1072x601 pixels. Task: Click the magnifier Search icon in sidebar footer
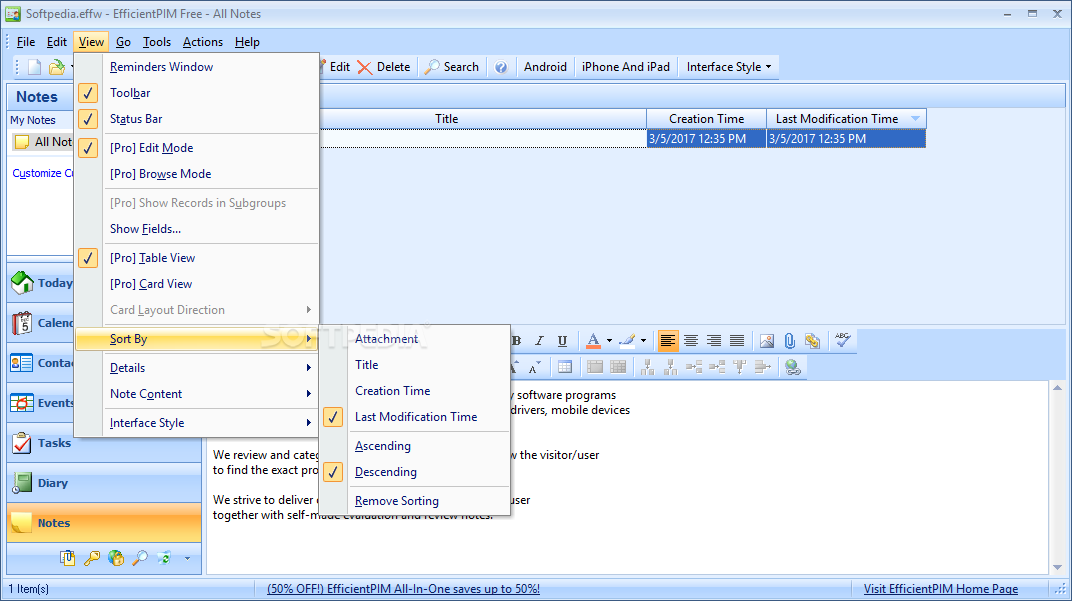tap(140, 558)
